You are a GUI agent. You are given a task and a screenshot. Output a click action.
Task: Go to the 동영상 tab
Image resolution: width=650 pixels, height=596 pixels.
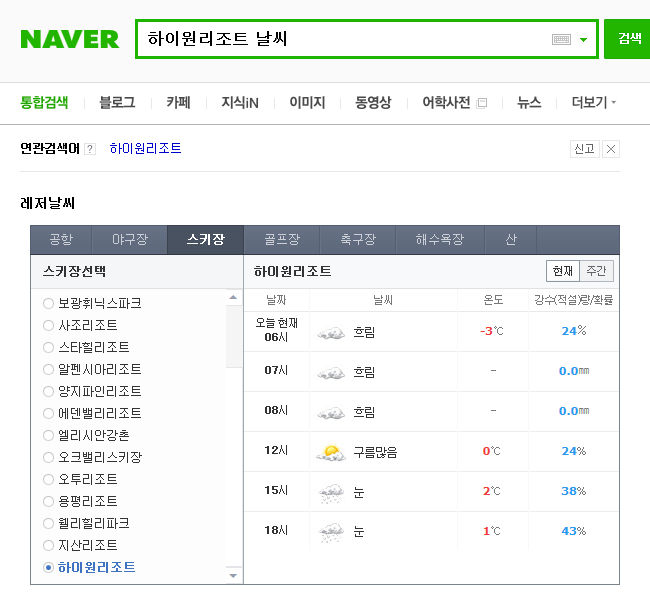click(x=373, y=102)
